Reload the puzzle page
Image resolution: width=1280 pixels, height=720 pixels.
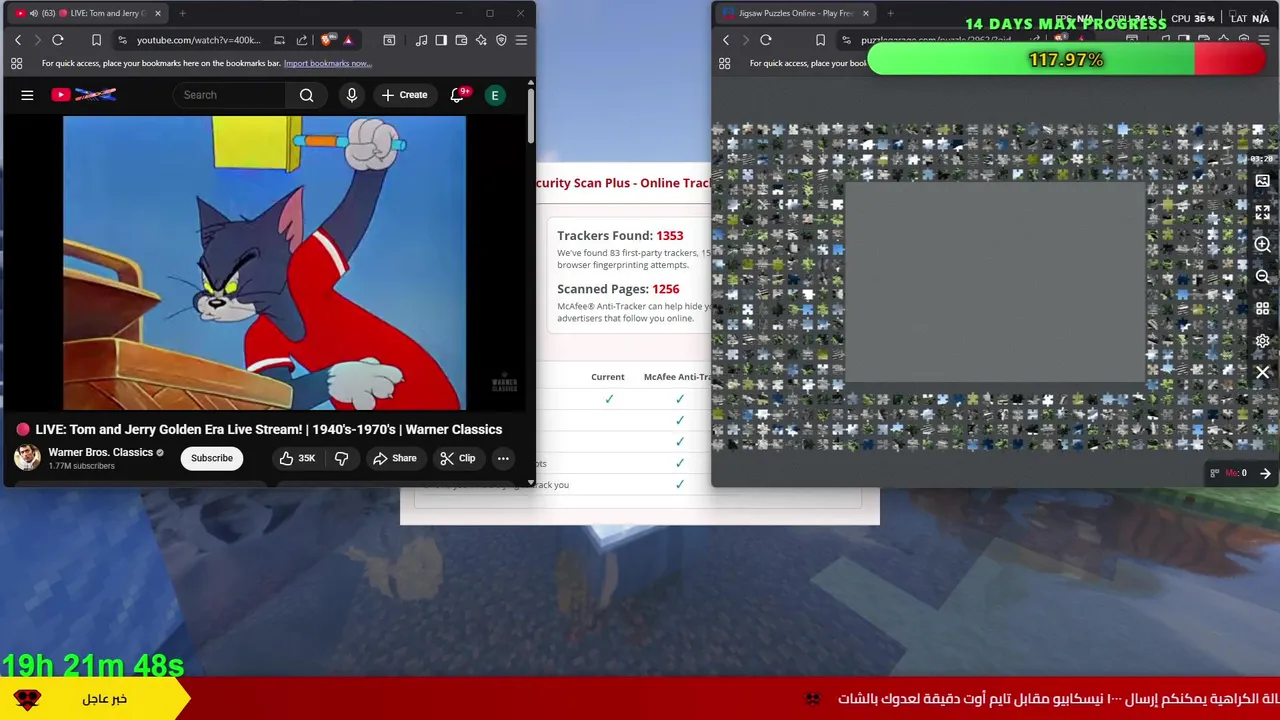click(766, 40)
